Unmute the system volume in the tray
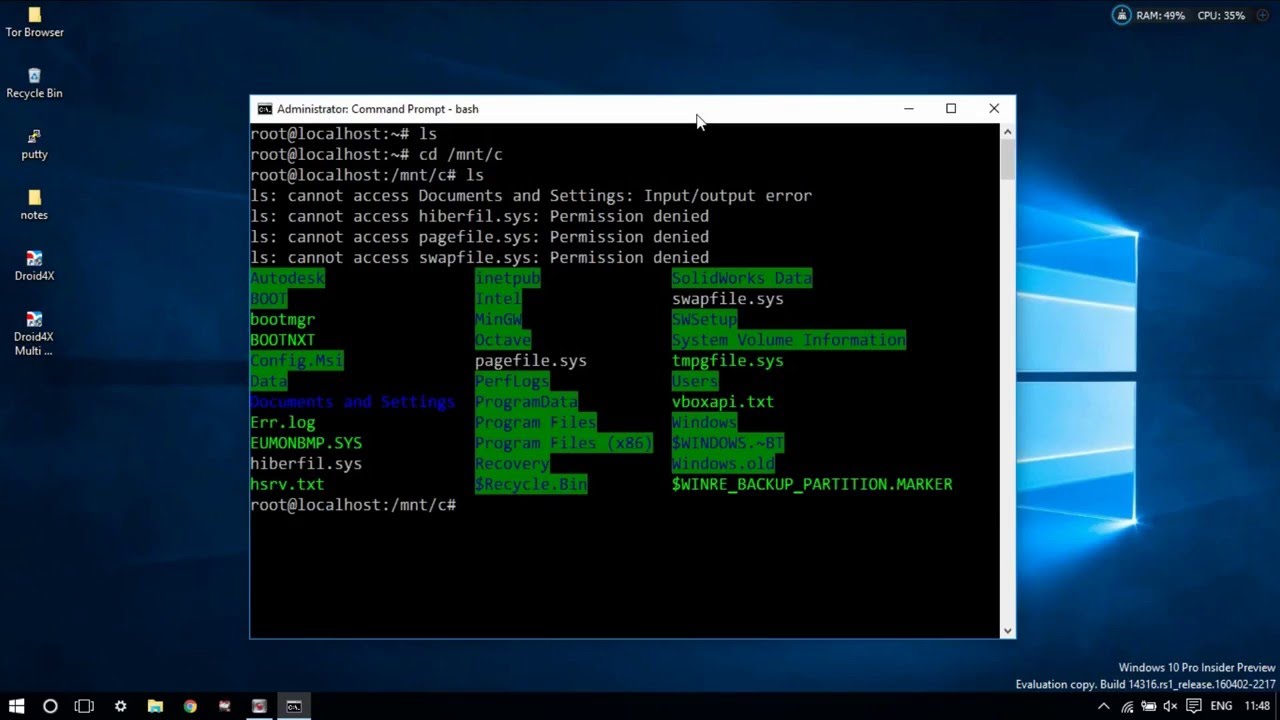This screenshot has height=720, width=1280. point(1168,705)
